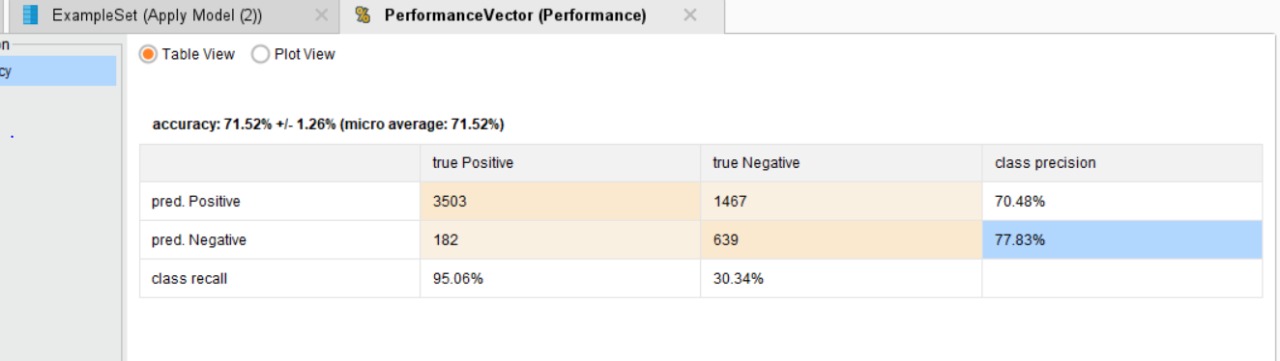Click the true Positive column header
The image size is (1280, 361).
point(560,163)
